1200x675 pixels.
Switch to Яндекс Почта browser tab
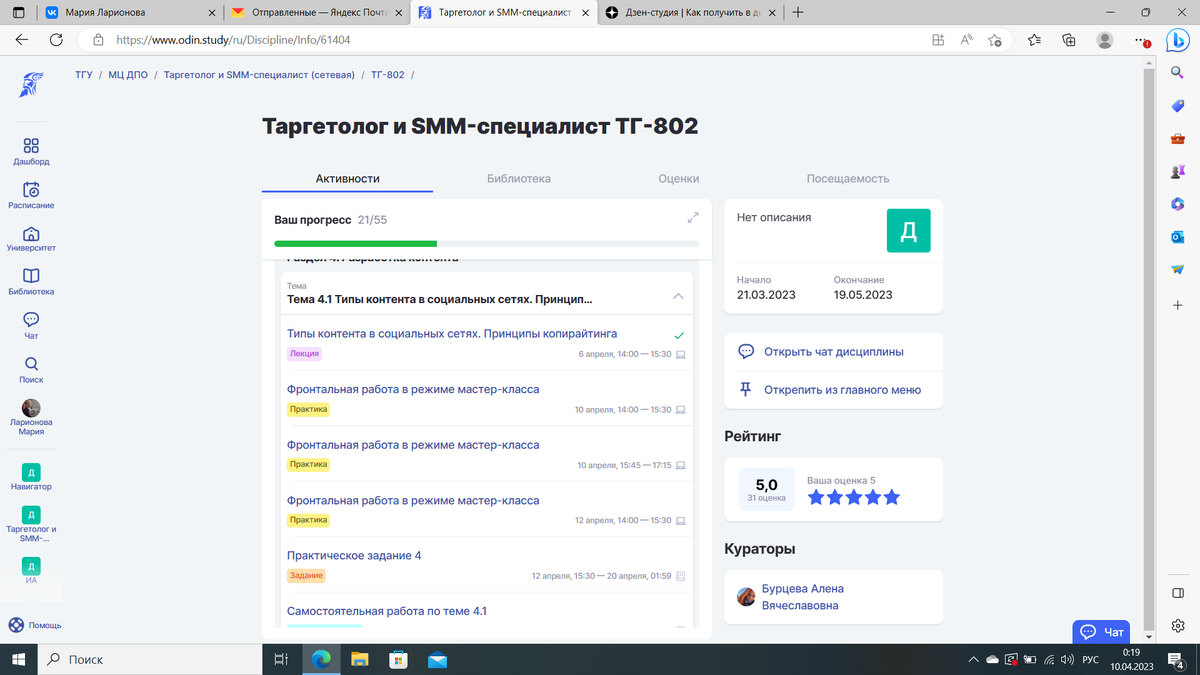pyautogui.click(x=315, y=12)
